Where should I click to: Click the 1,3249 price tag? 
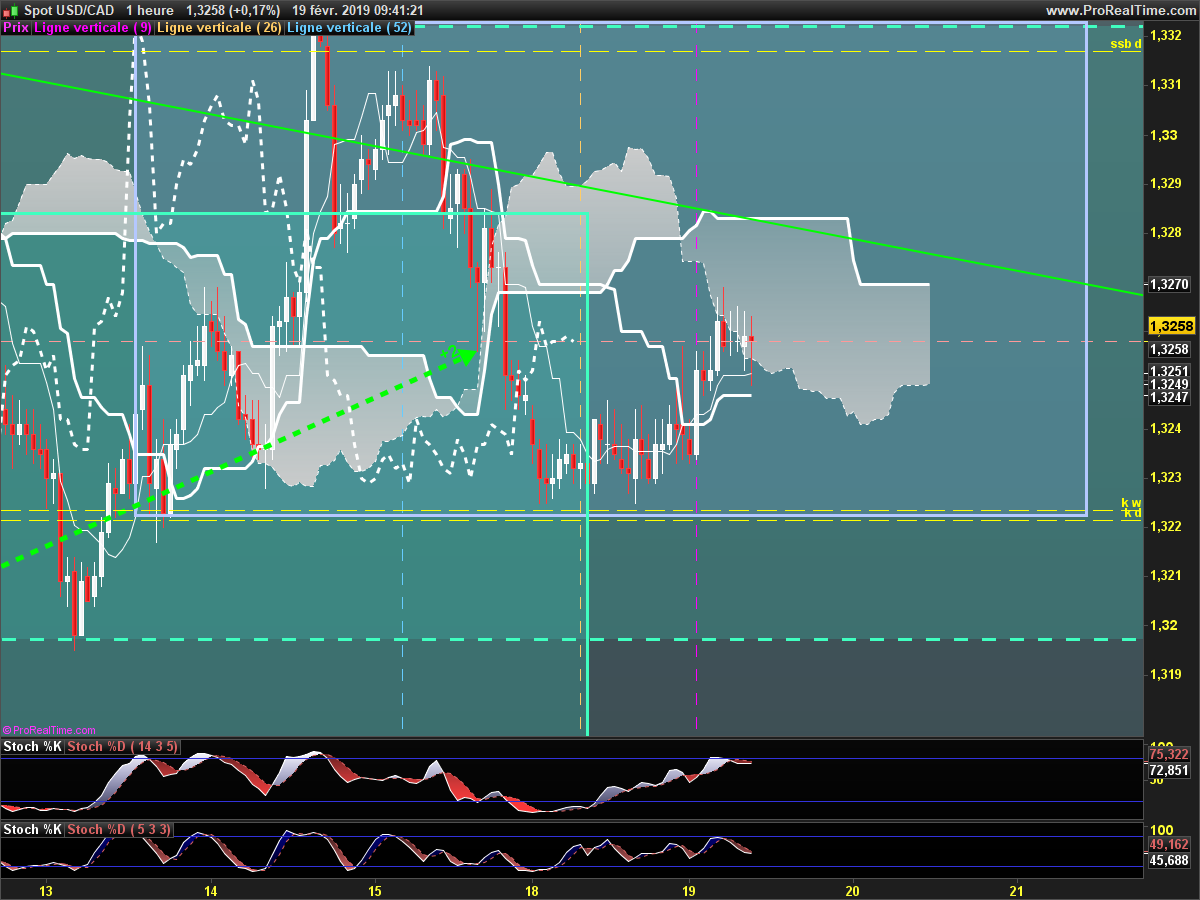(1169, 384)
